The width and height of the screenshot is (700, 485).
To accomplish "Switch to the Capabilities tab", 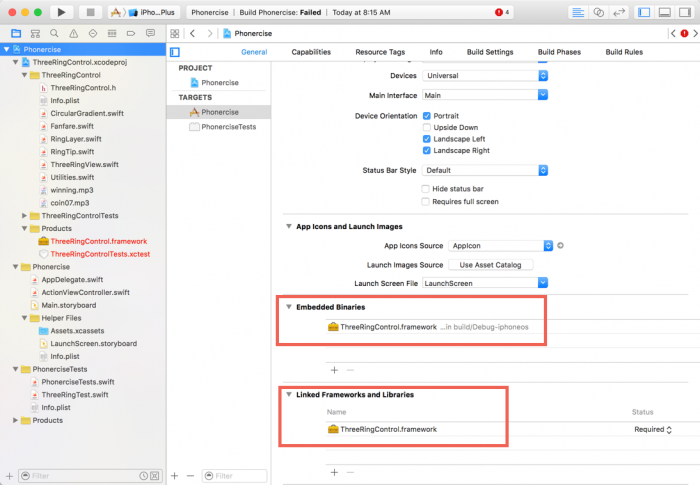I will pyautogui.click(x=311, y=52).
